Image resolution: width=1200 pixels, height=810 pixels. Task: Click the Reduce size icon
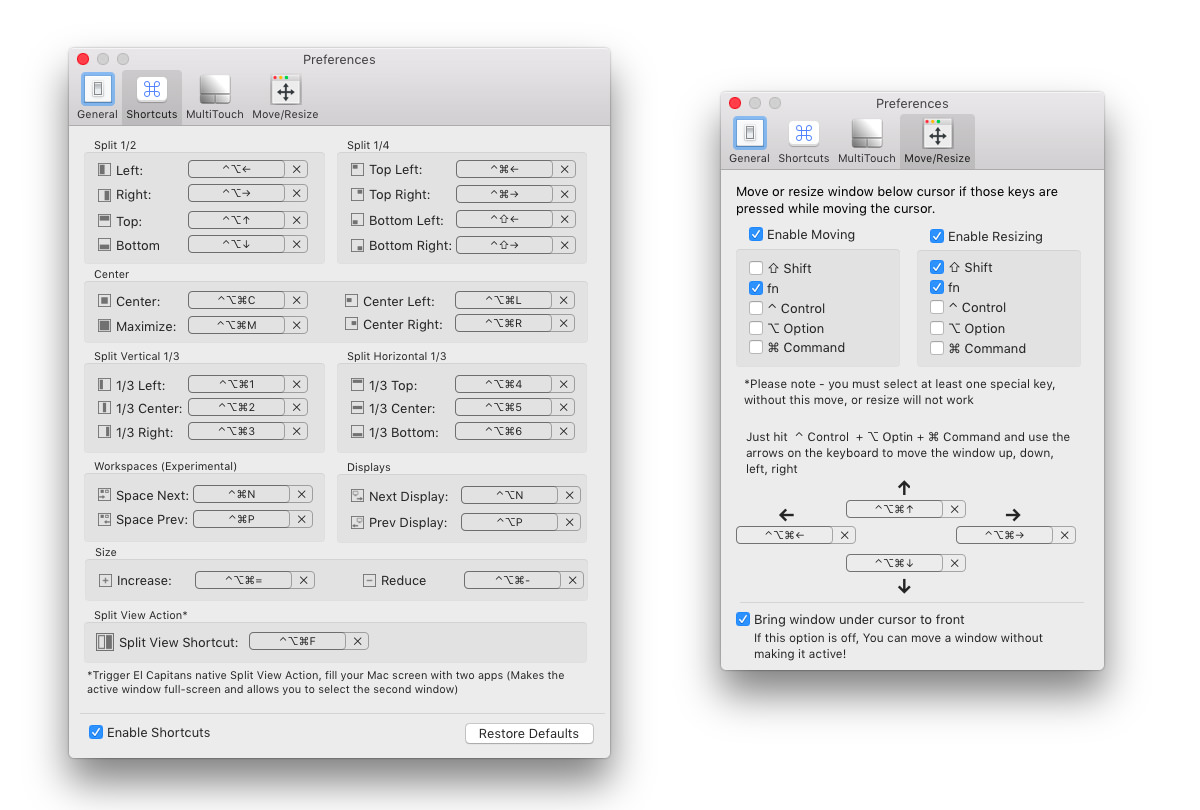[368, 579]
